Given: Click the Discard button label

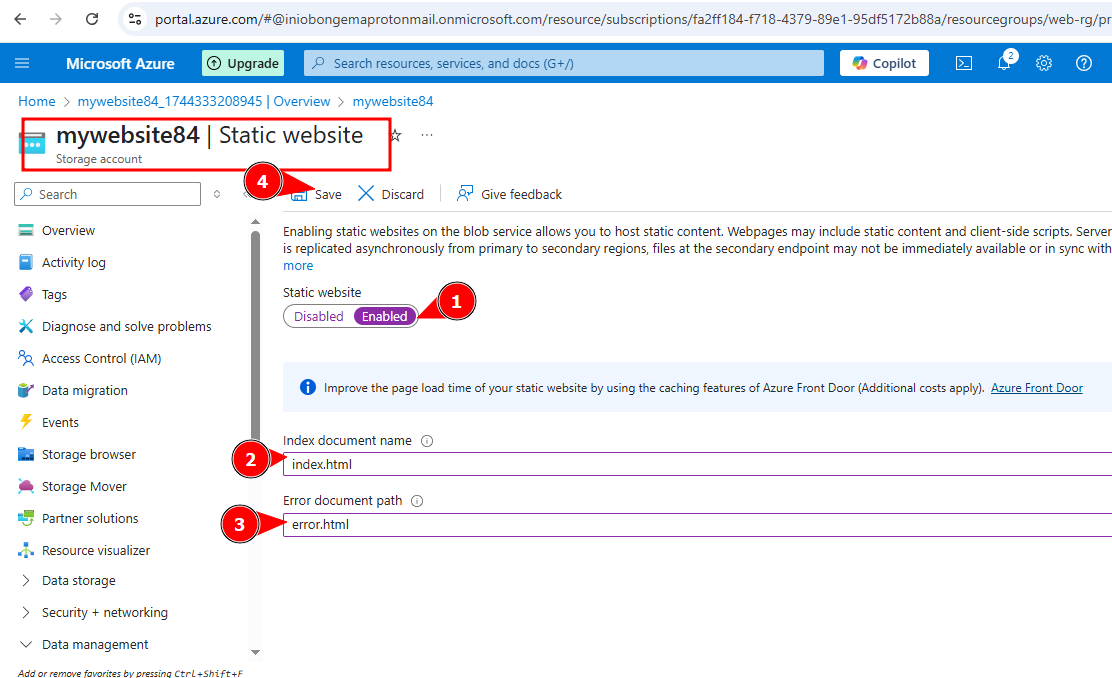Looking at the screenshot, I should click(403, 194).
